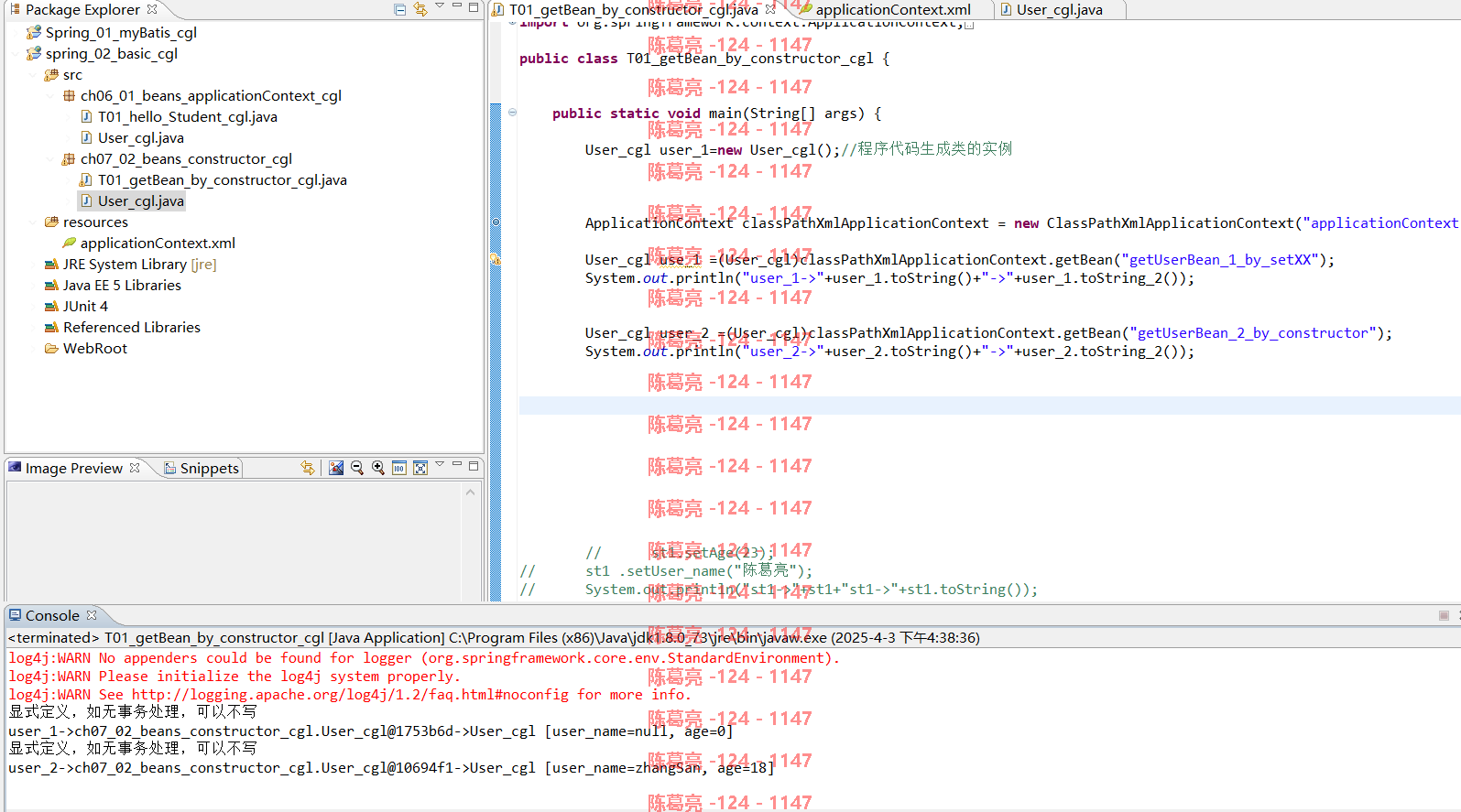
Task: Collapse all in Package Explorer
Action: coord(400,9)
